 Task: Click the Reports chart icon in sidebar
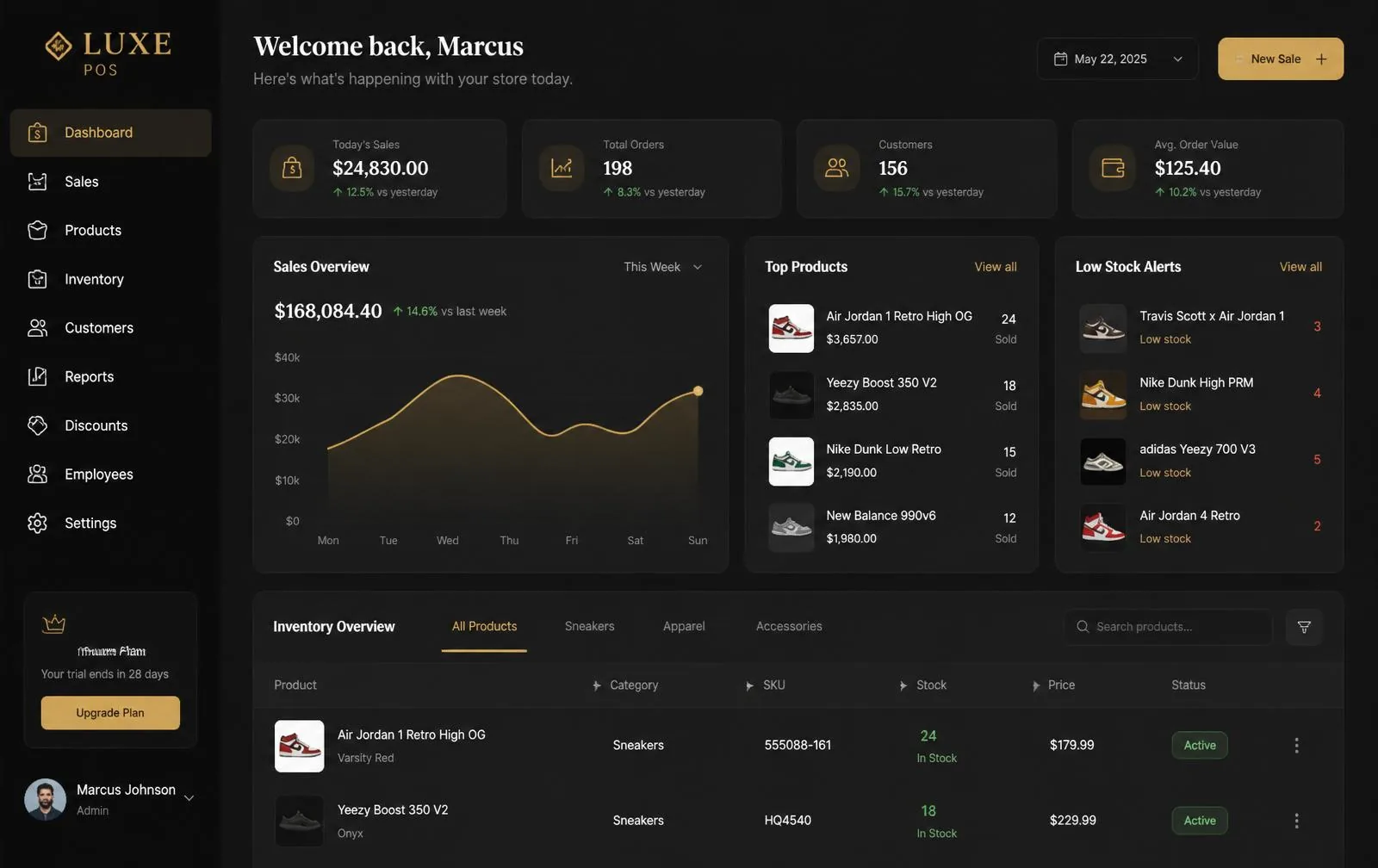(37, 376)
